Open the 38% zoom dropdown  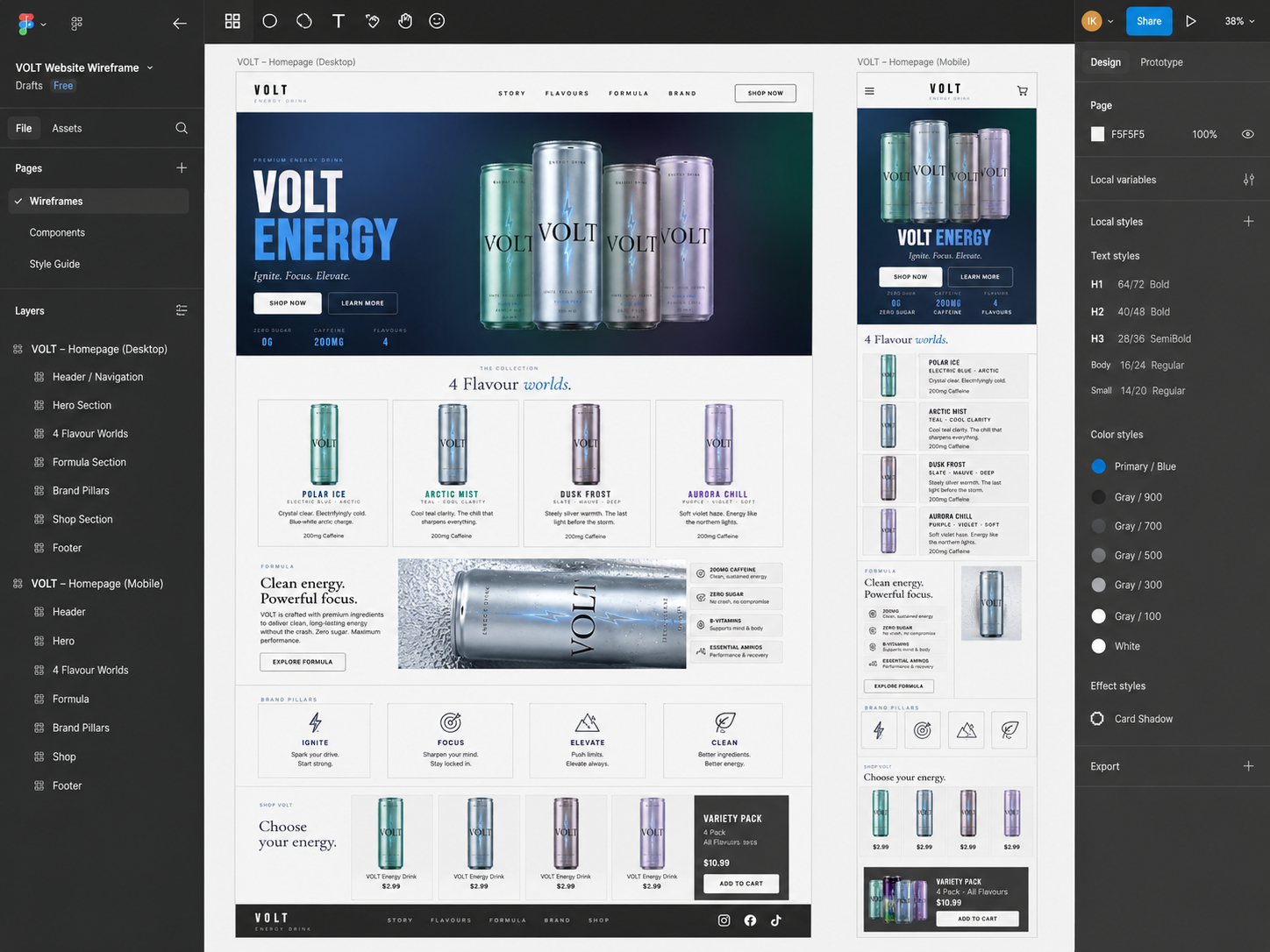coord(1238,21)
